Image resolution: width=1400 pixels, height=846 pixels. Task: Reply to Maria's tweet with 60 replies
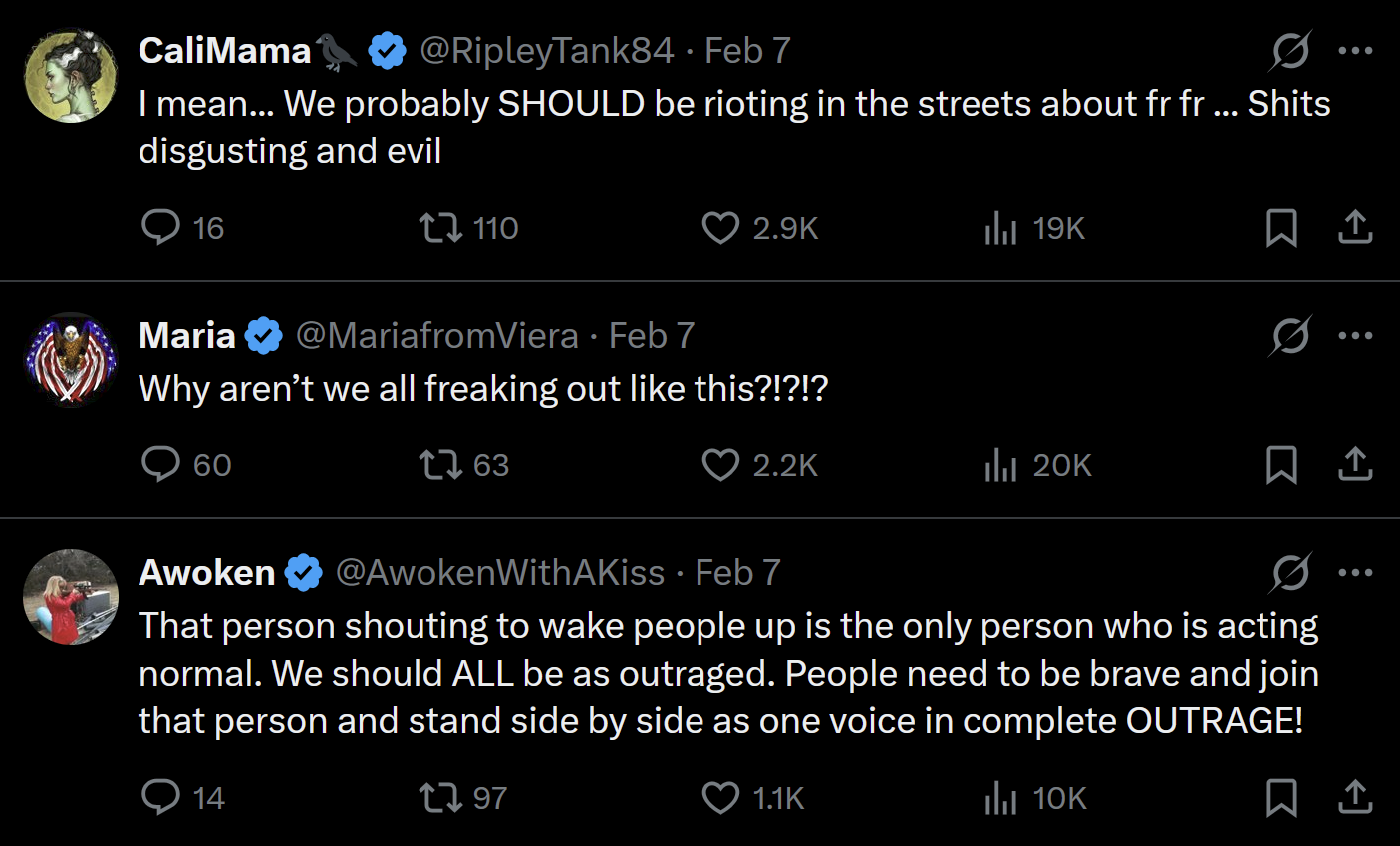tap(160, 465)
